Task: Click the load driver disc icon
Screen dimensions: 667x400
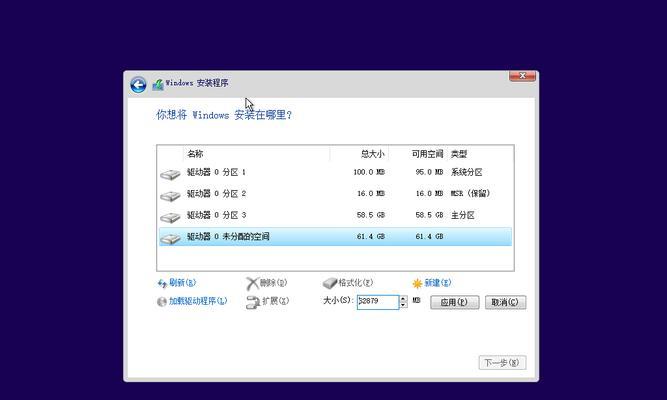Action: pyautogui.click(x=162, y=302)
